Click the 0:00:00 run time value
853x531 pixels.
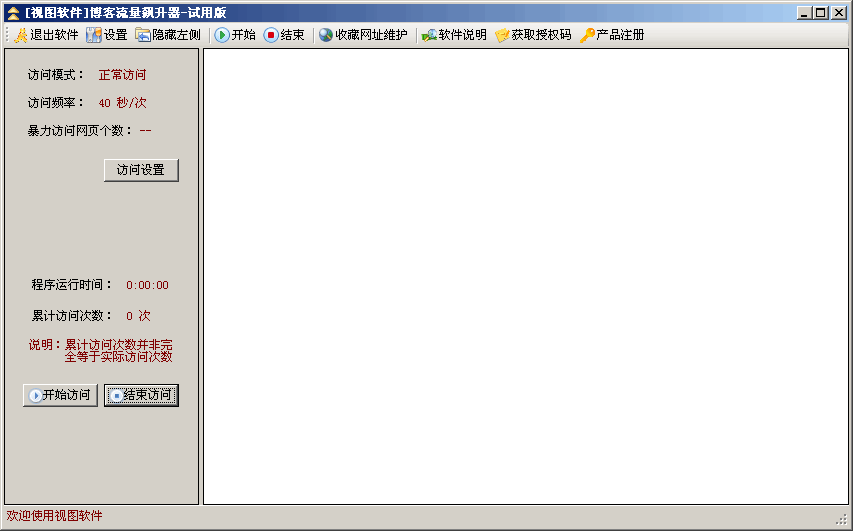click(147, 285)
